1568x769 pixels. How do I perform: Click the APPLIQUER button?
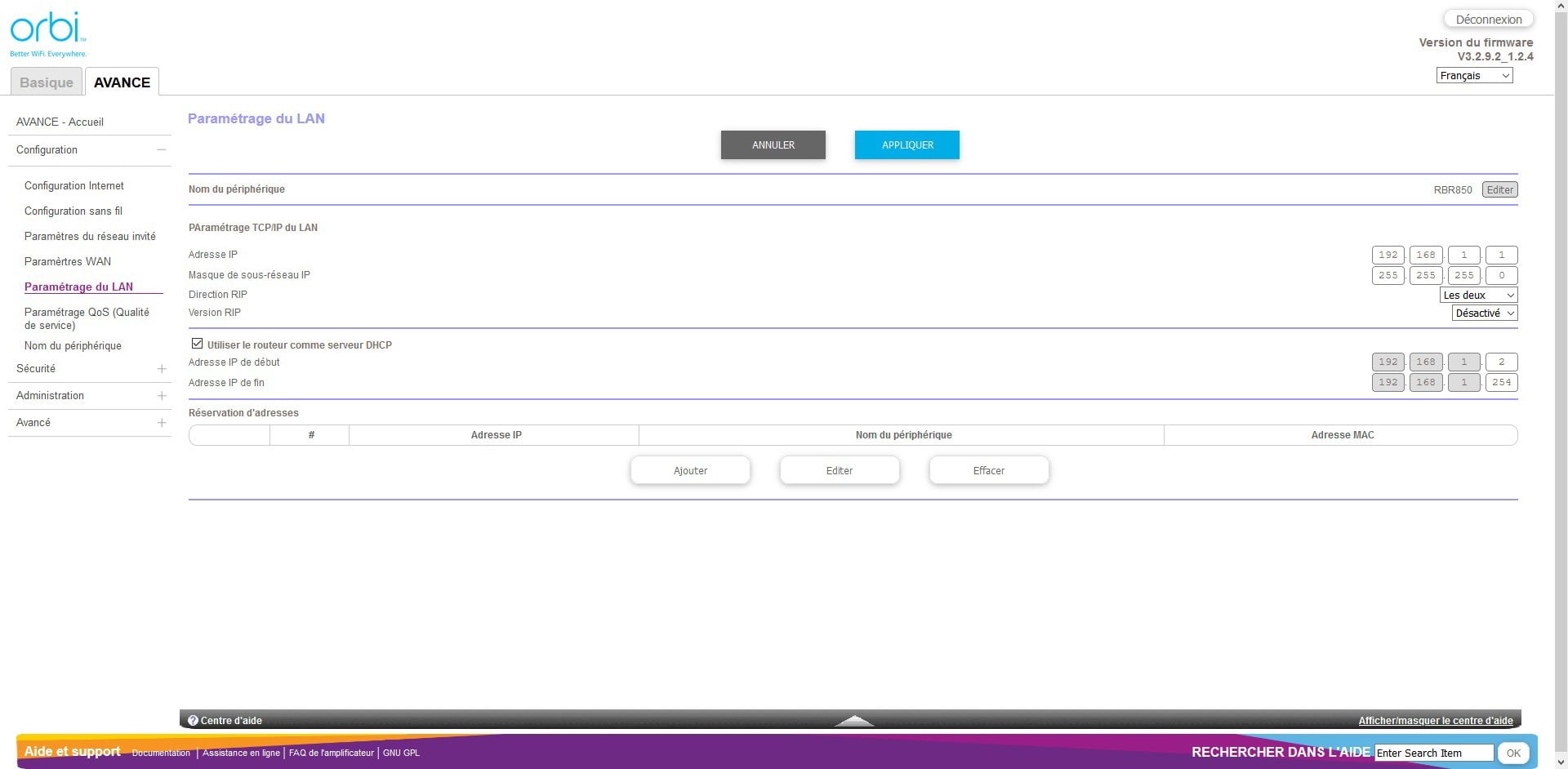coord(906,144)
